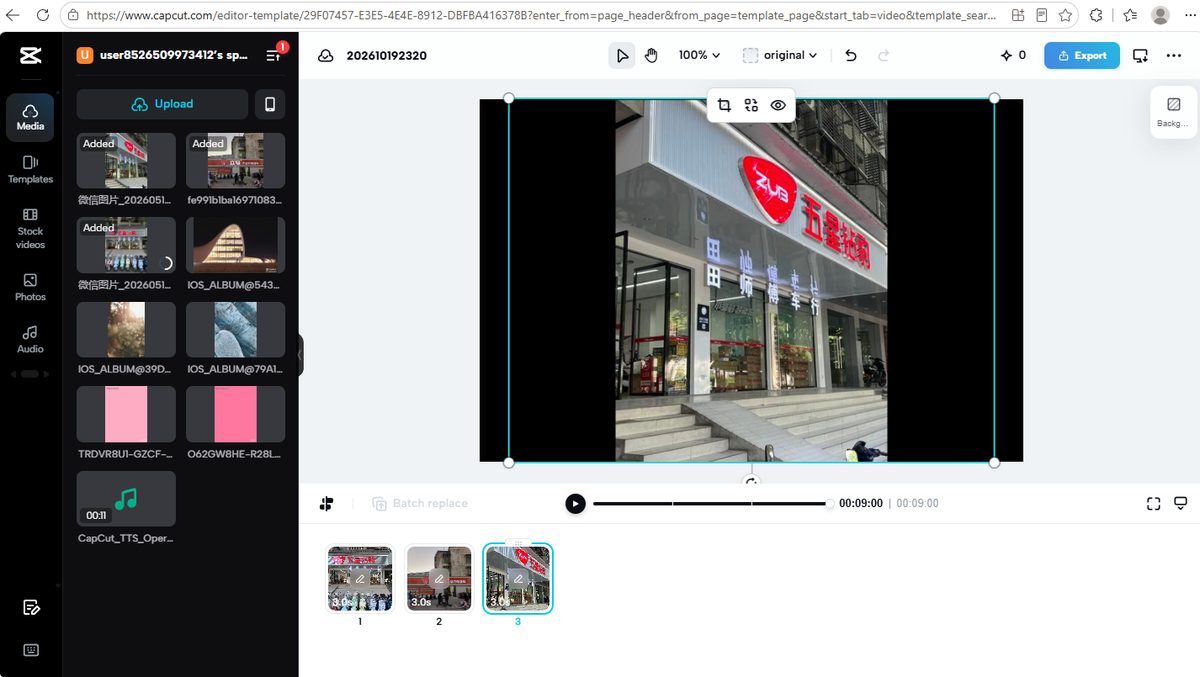This screenshot has width=1200, height=677.
Task: Click the browser address bar URL
Action: pyautogui.click(x=540, y=16)
